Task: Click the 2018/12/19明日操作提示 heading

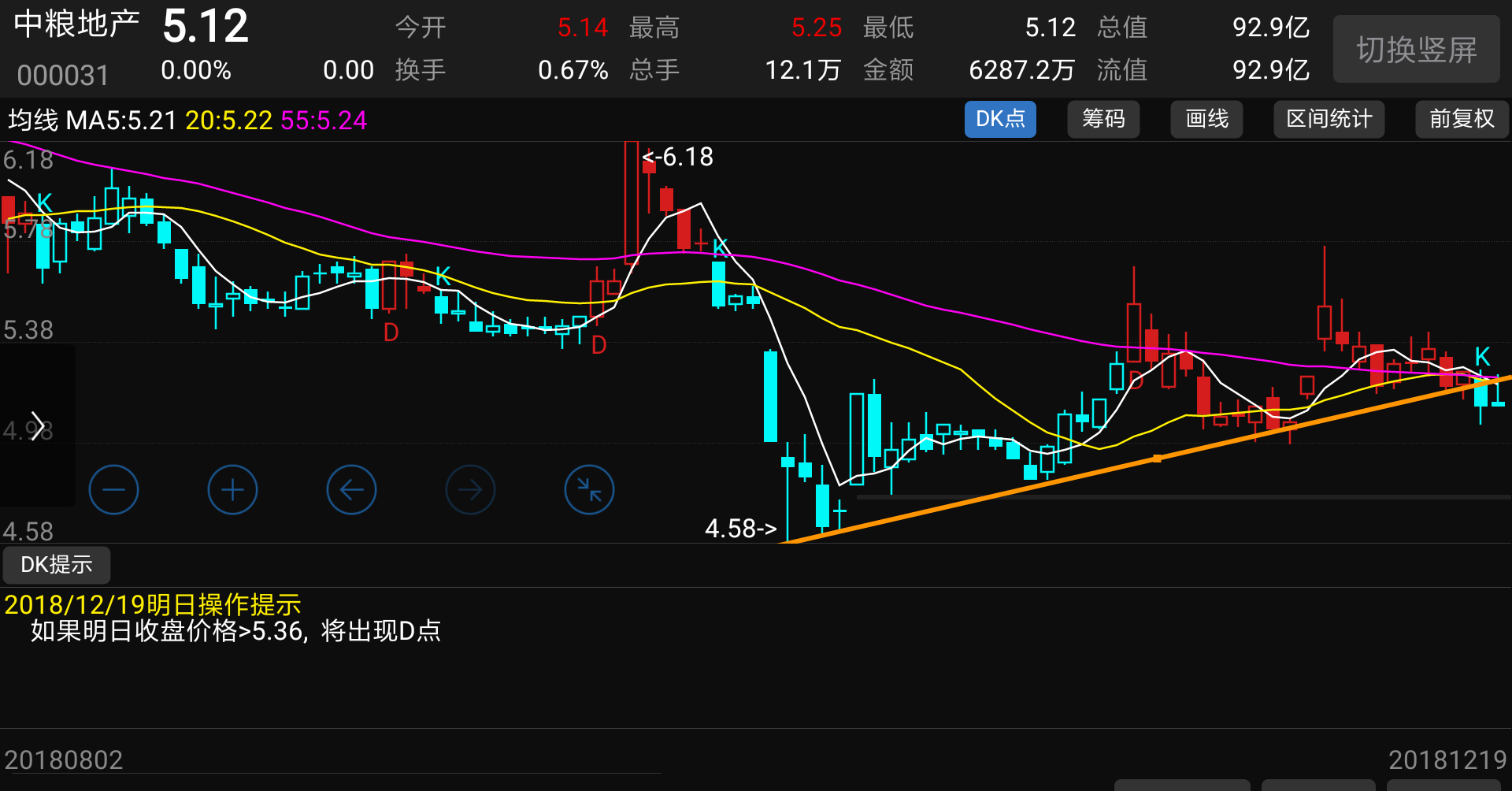Action: (153, 605)
